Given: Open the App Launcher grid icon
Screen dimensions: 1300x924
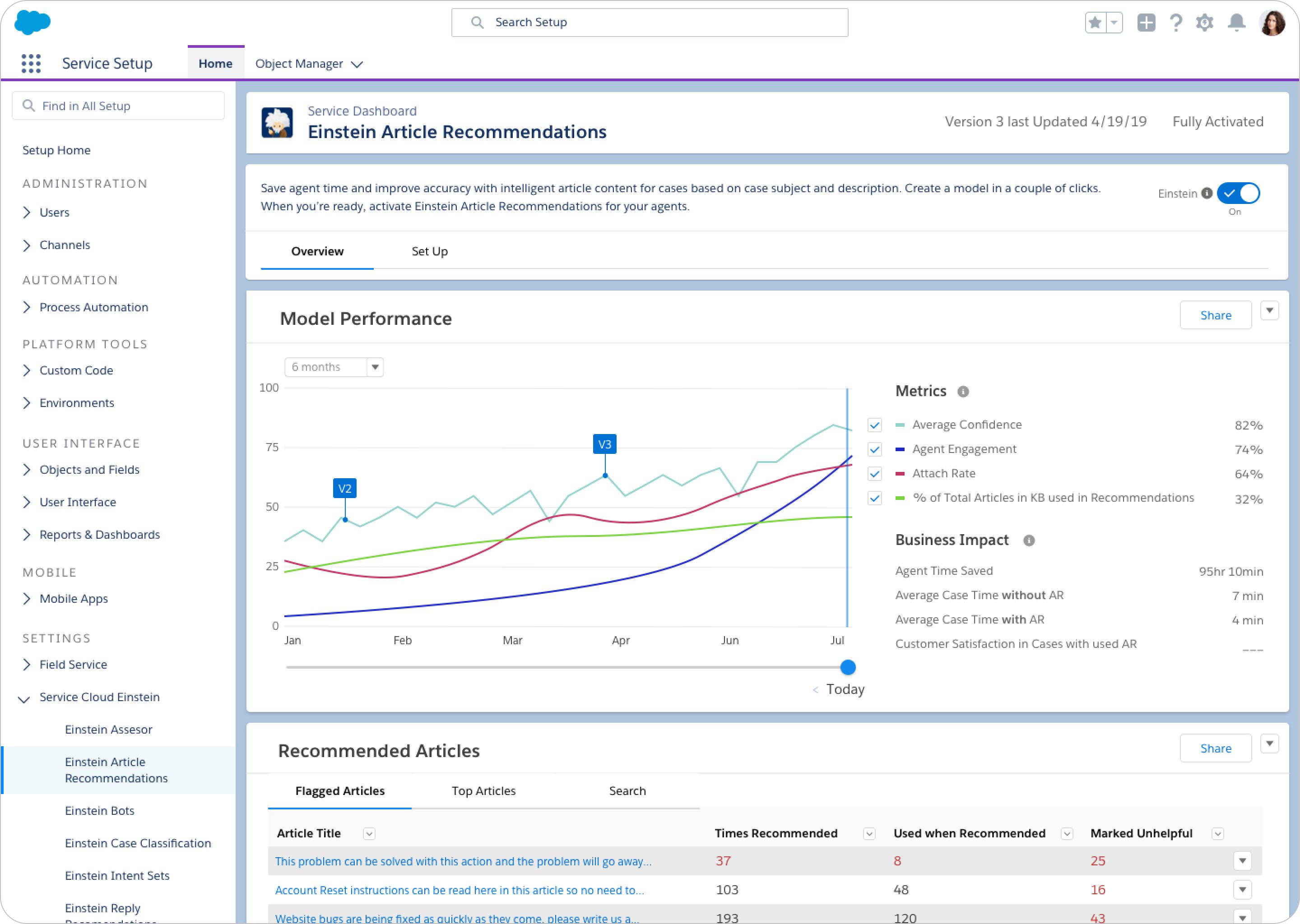Looking at the screenshot, I should 31,63.
